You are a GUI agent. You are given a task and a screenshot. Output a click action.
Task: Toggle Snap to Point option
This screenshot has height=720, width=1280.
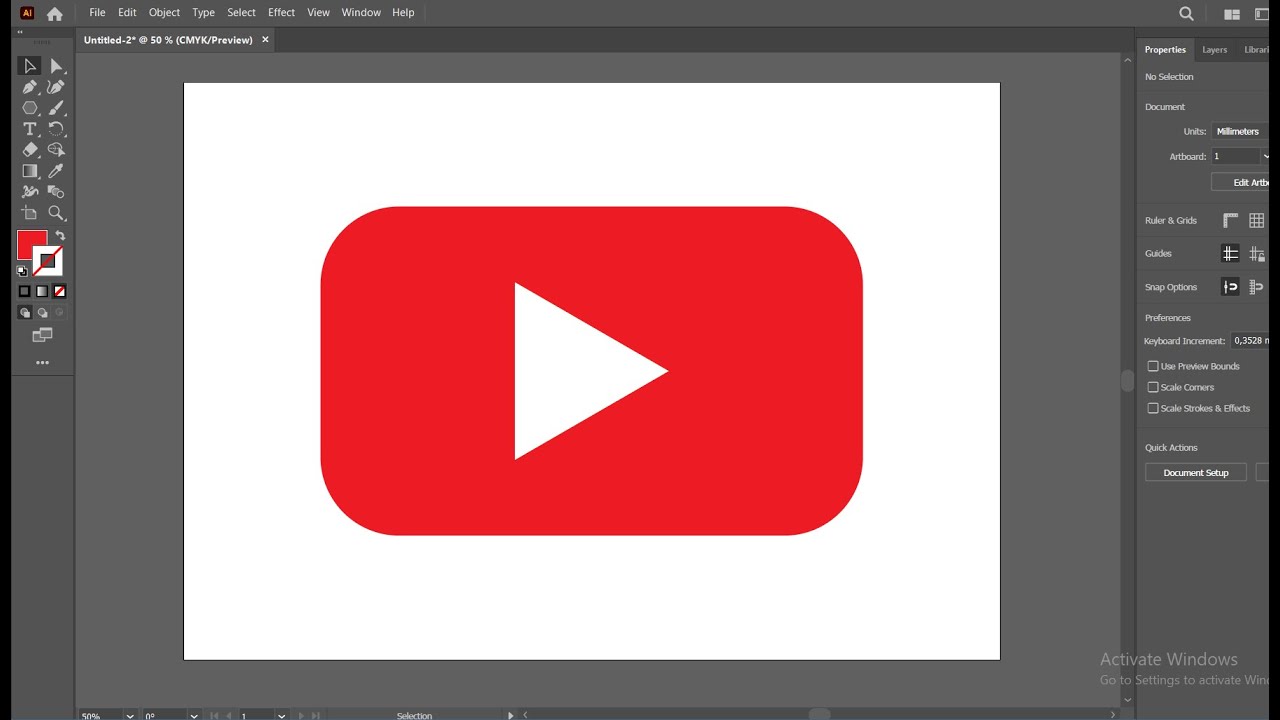1230,287
